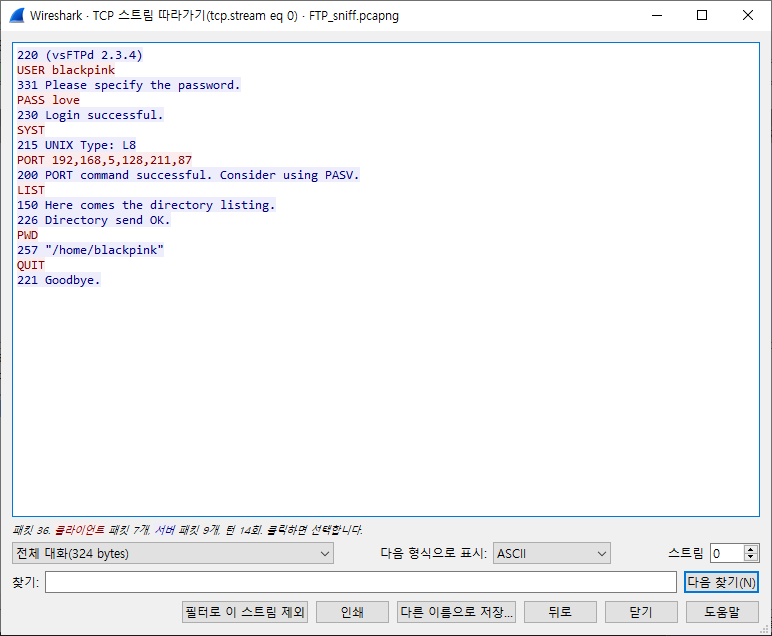Image resolution: width=772 pixels, height=636 pixels.
Task: Click 'PORT 192,168,5,128,211,87' line
Action: [x=104, y=160]
